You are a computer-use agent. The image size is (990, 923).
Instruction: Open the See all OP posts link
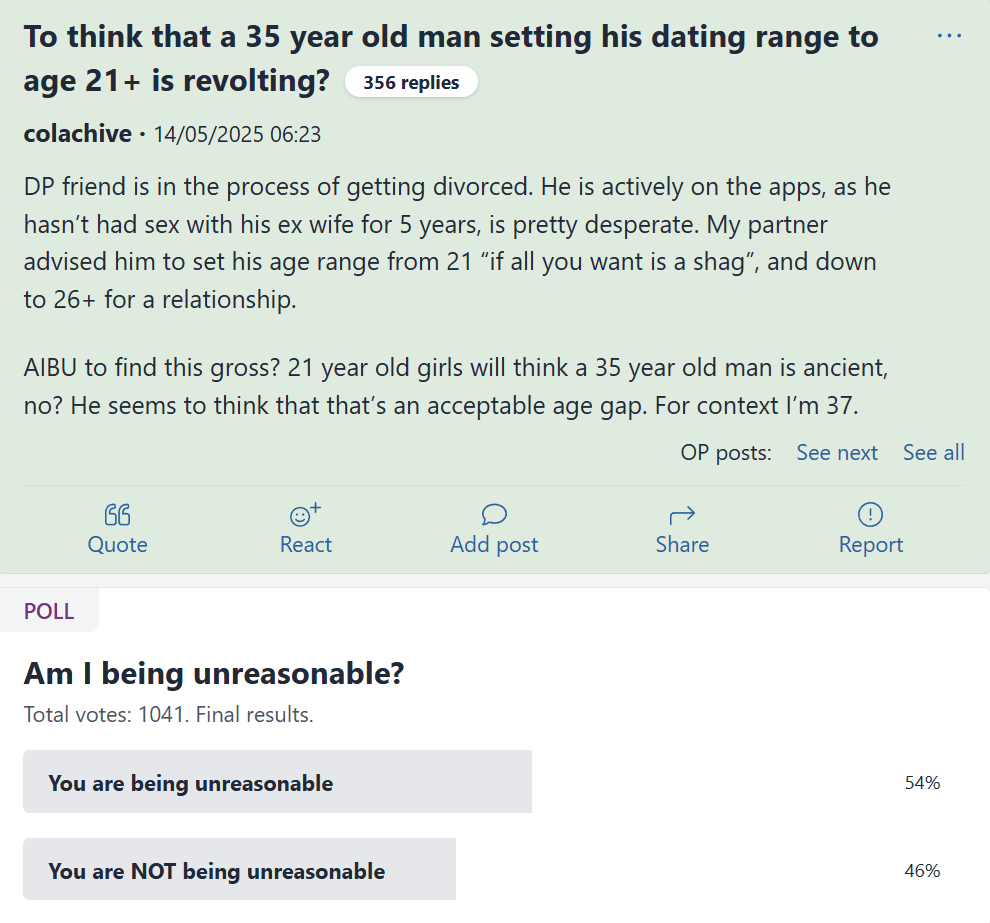pyautogui.click(x=933, y=453)
